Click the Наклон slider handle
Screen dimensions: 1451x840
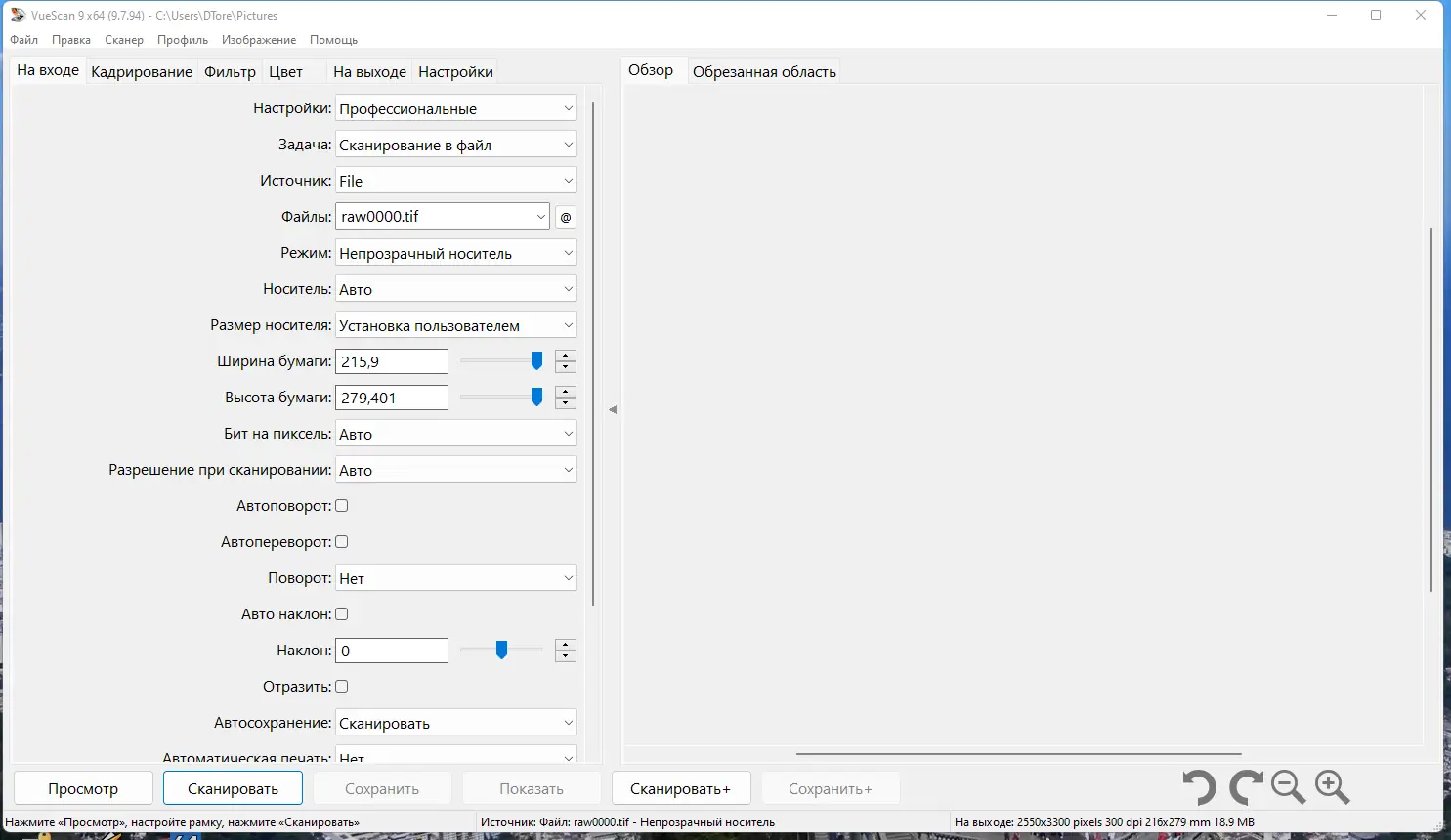coord(501,651)
